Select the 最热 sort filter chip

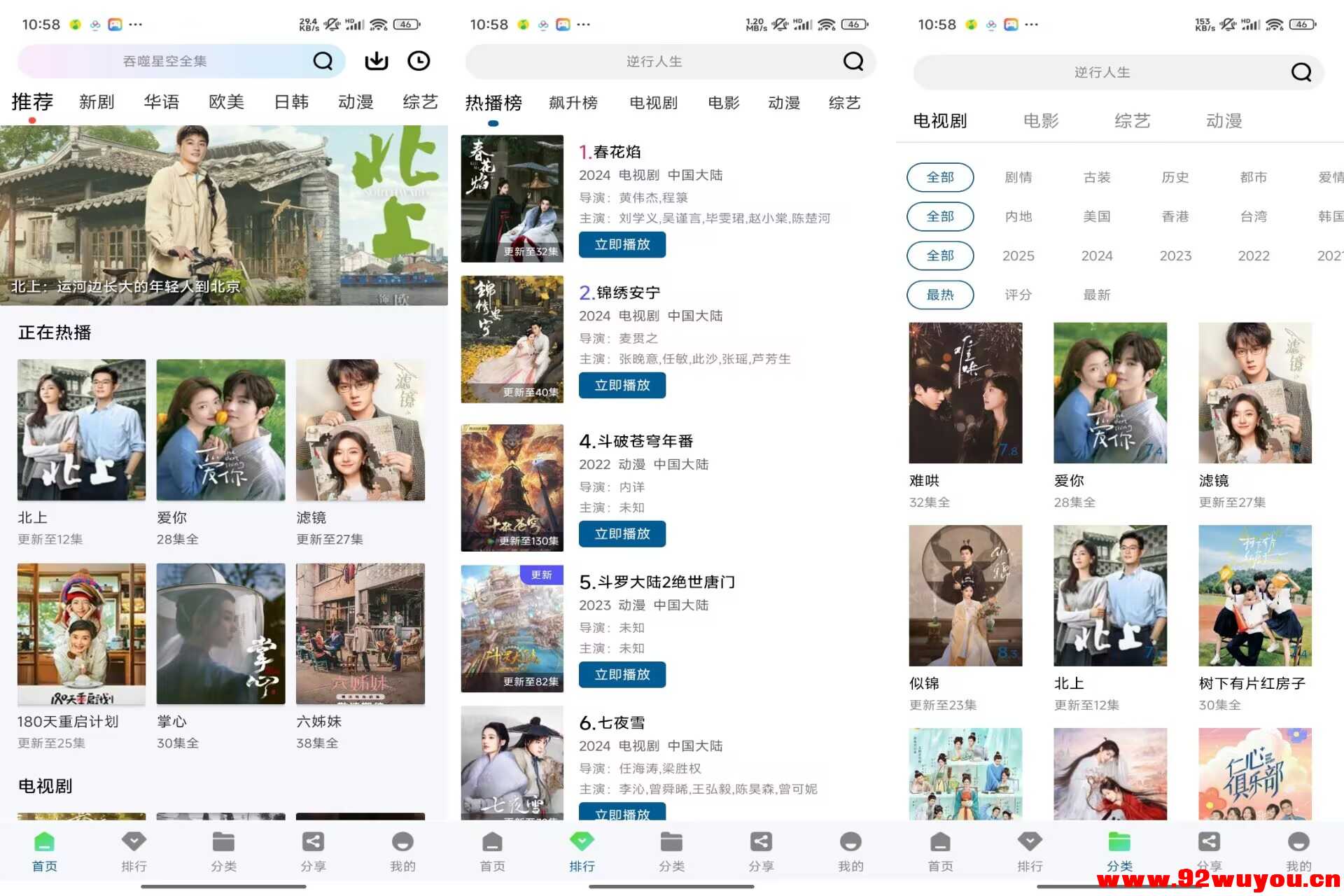point(940,295)
